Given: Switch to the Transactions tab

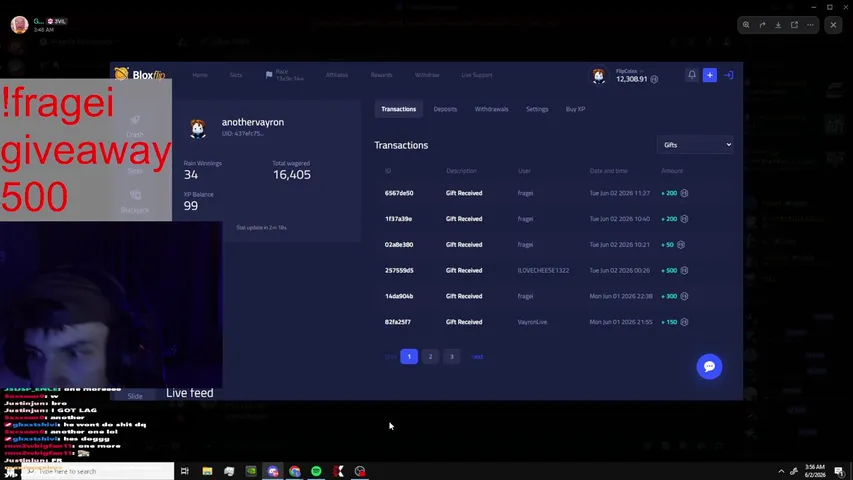Looking at the screenshot, I should (x=398, y=109).
